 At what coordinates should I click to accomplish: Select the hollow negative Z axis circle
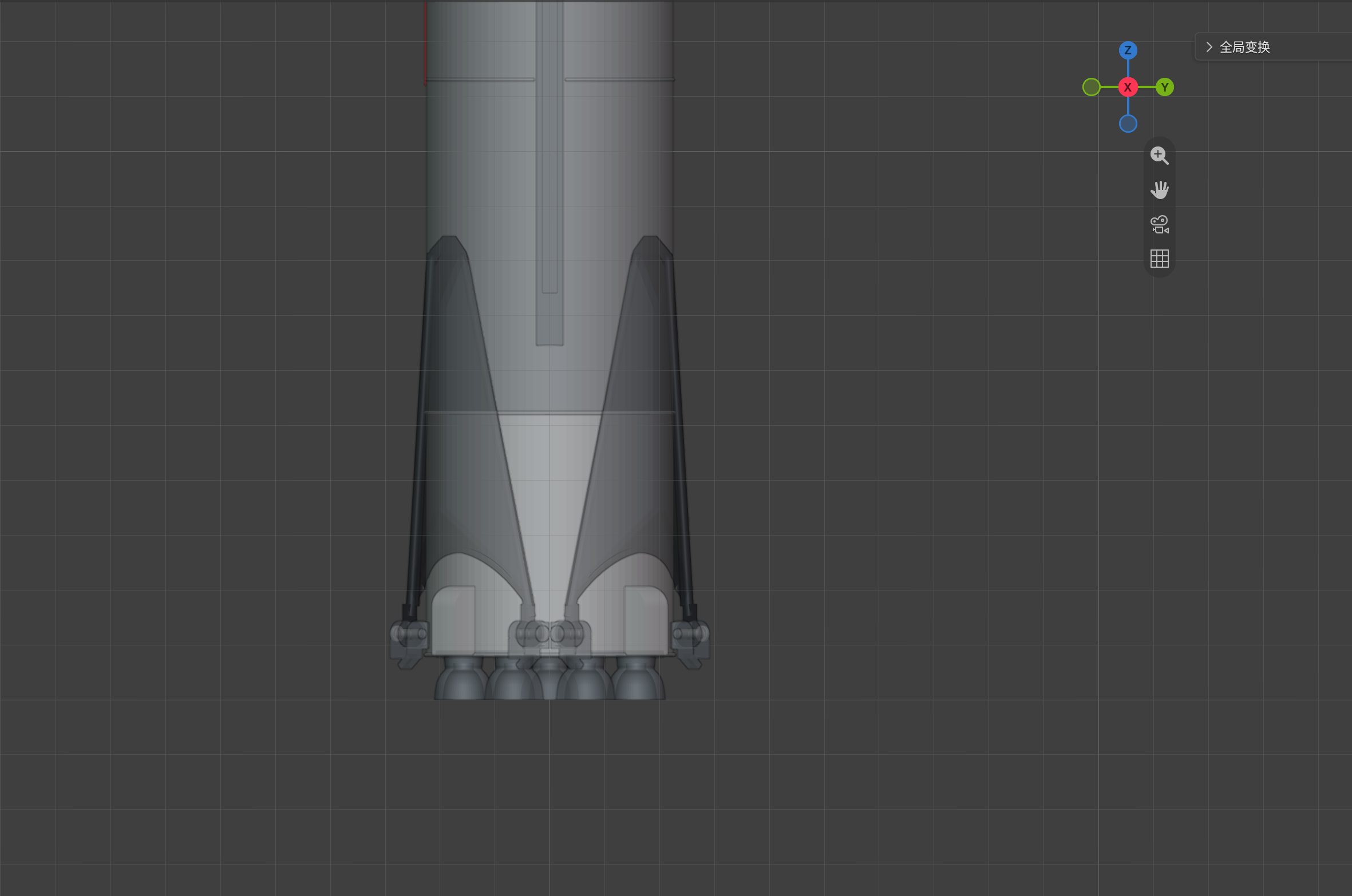point(1128,124)
